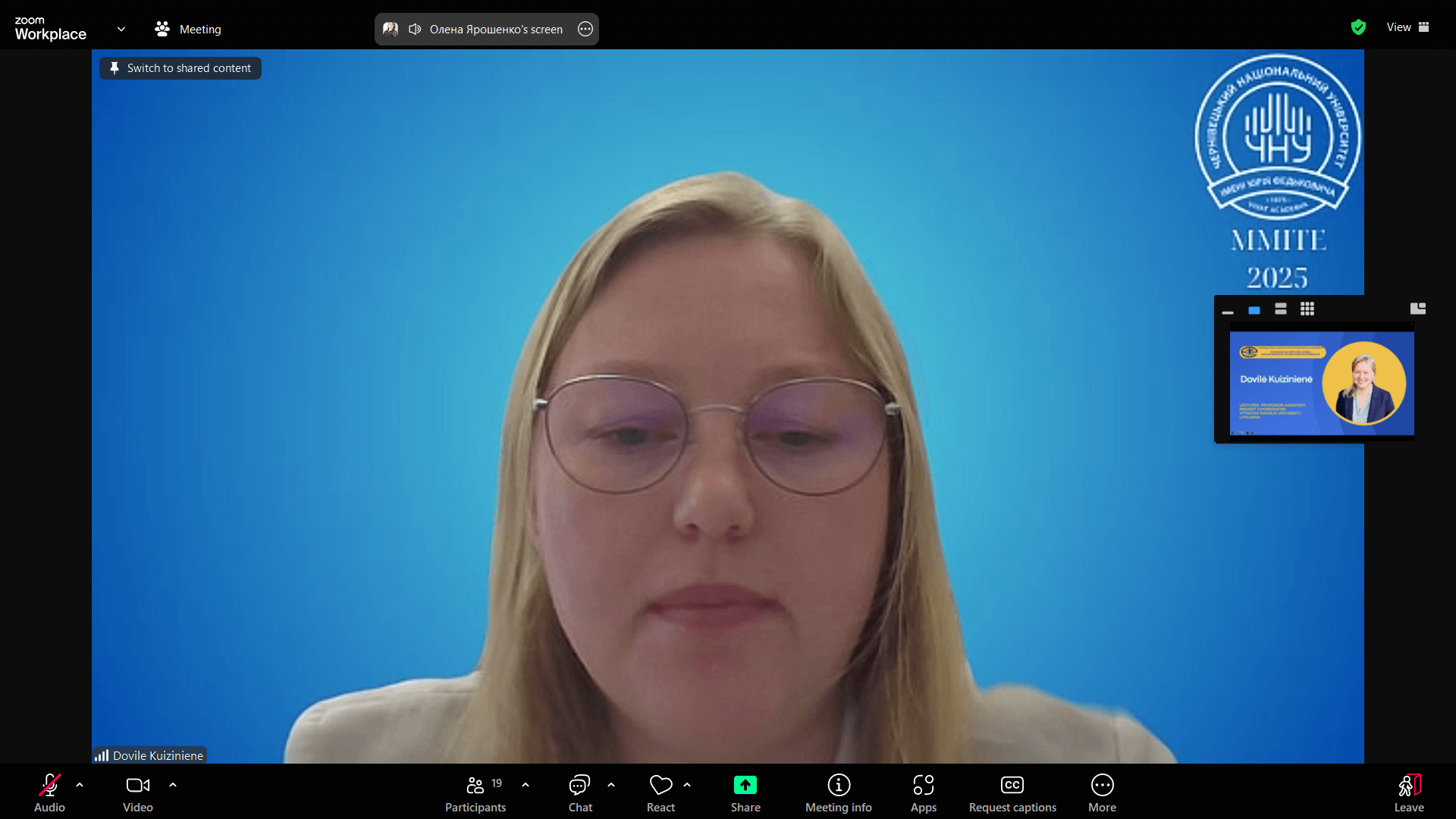Click the shared slide thumbnail

point(1322,383)
